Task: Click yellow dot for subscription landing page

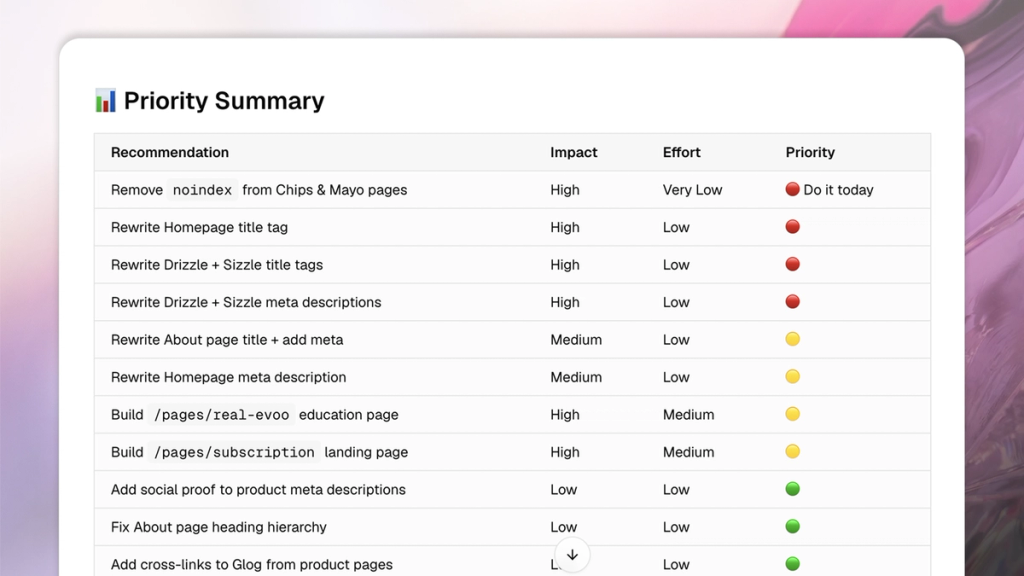Action: click(792, 451)
